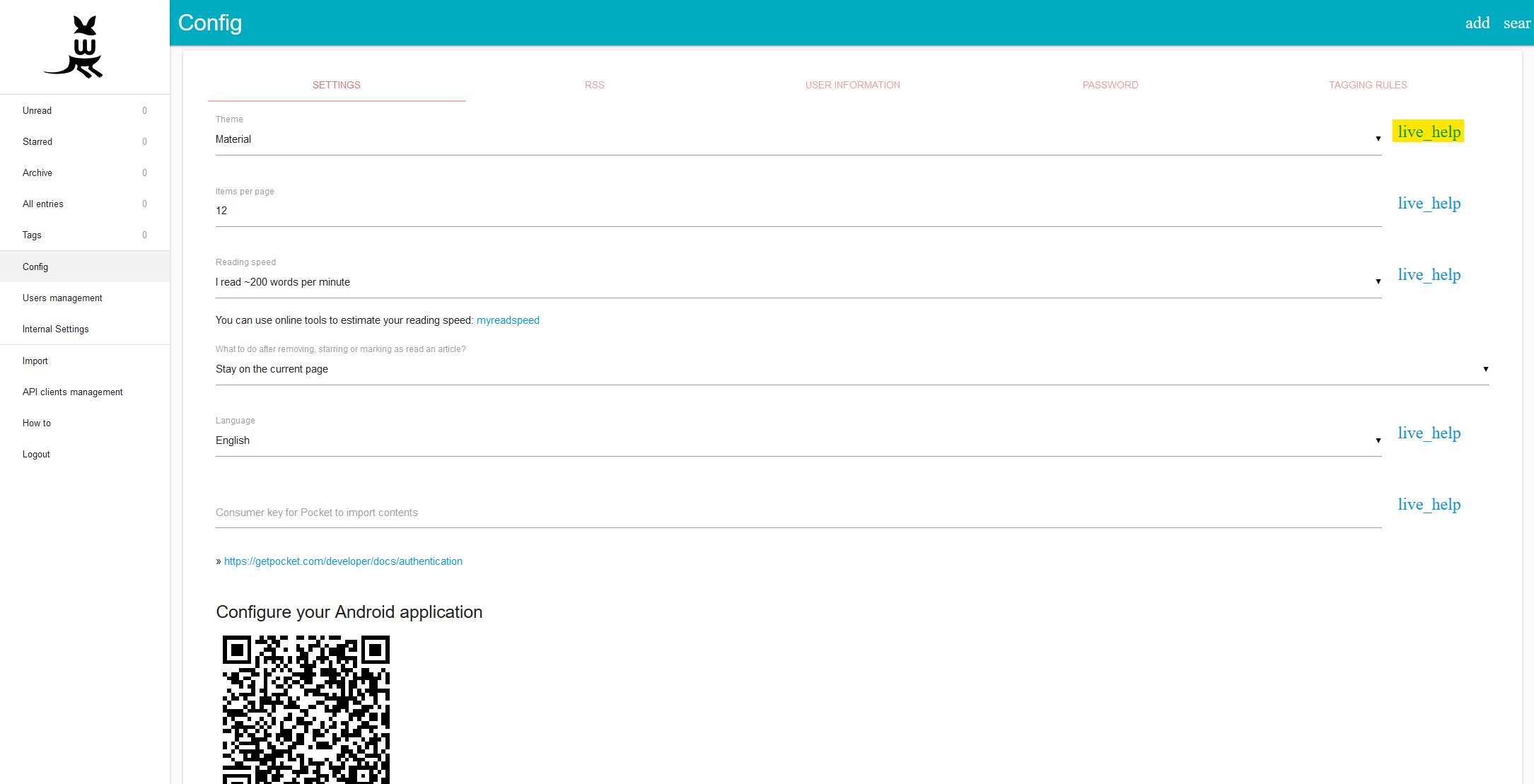Open live_help next to the Theme selector
This screenshot has width=1534, height=784.
[1428, 131]
